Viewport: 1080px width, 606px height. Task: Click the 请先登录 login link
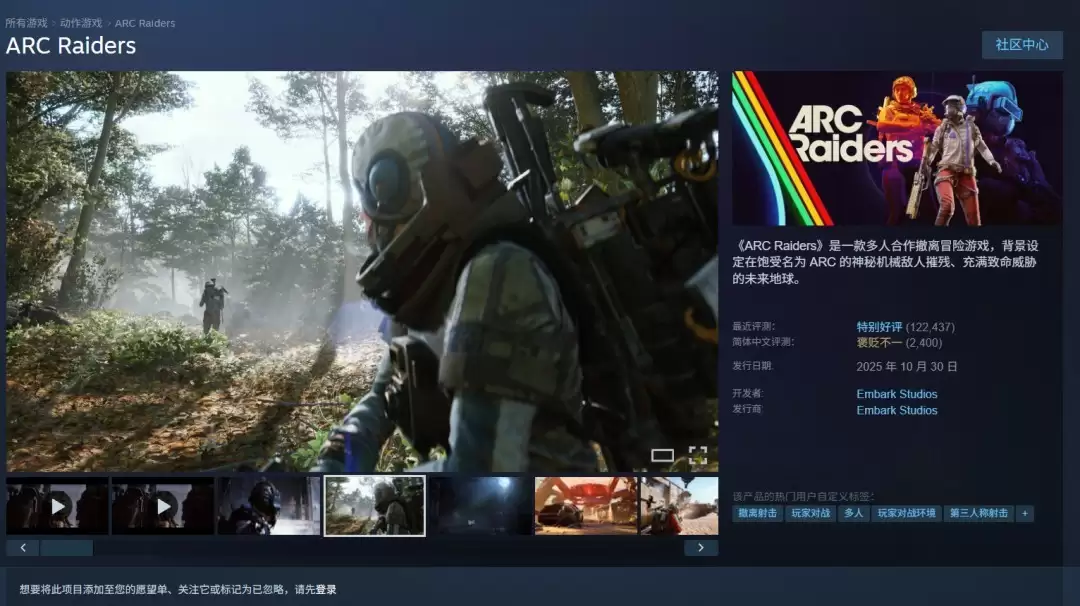[x=316, y=590]
